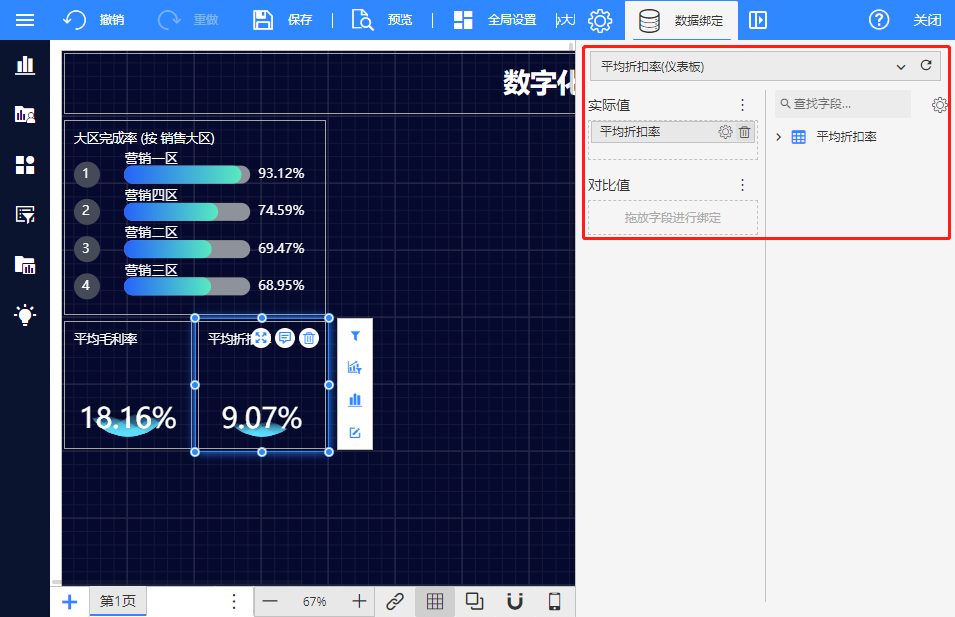This screenshot has height=617, width=955.
Task: Open 全局设置 global settings
Action: [x=494, y=20]
